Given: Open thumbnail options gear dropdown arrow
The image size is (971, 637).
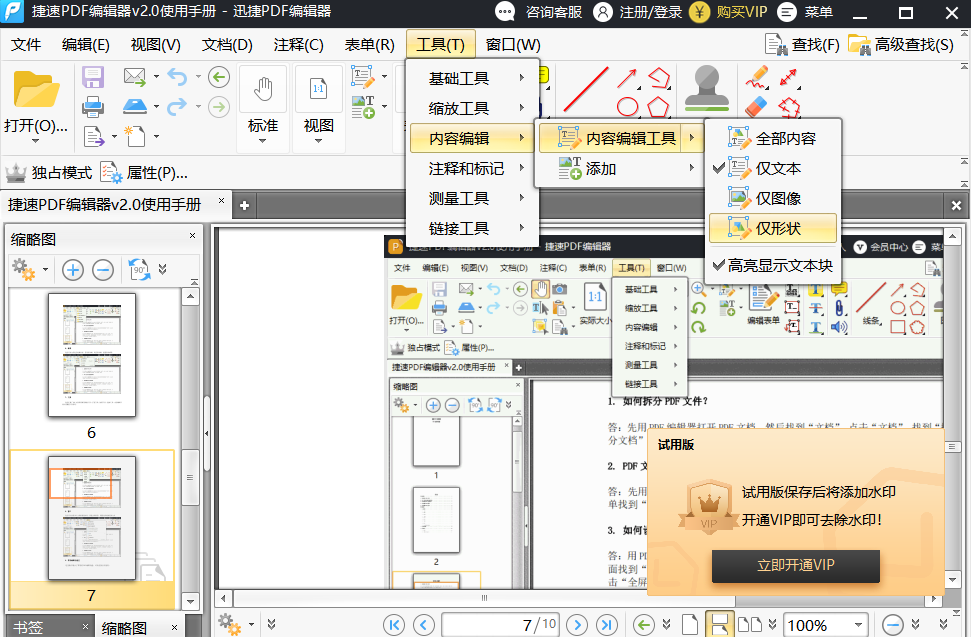Looking at the screenshot, I should coord(46,270).
